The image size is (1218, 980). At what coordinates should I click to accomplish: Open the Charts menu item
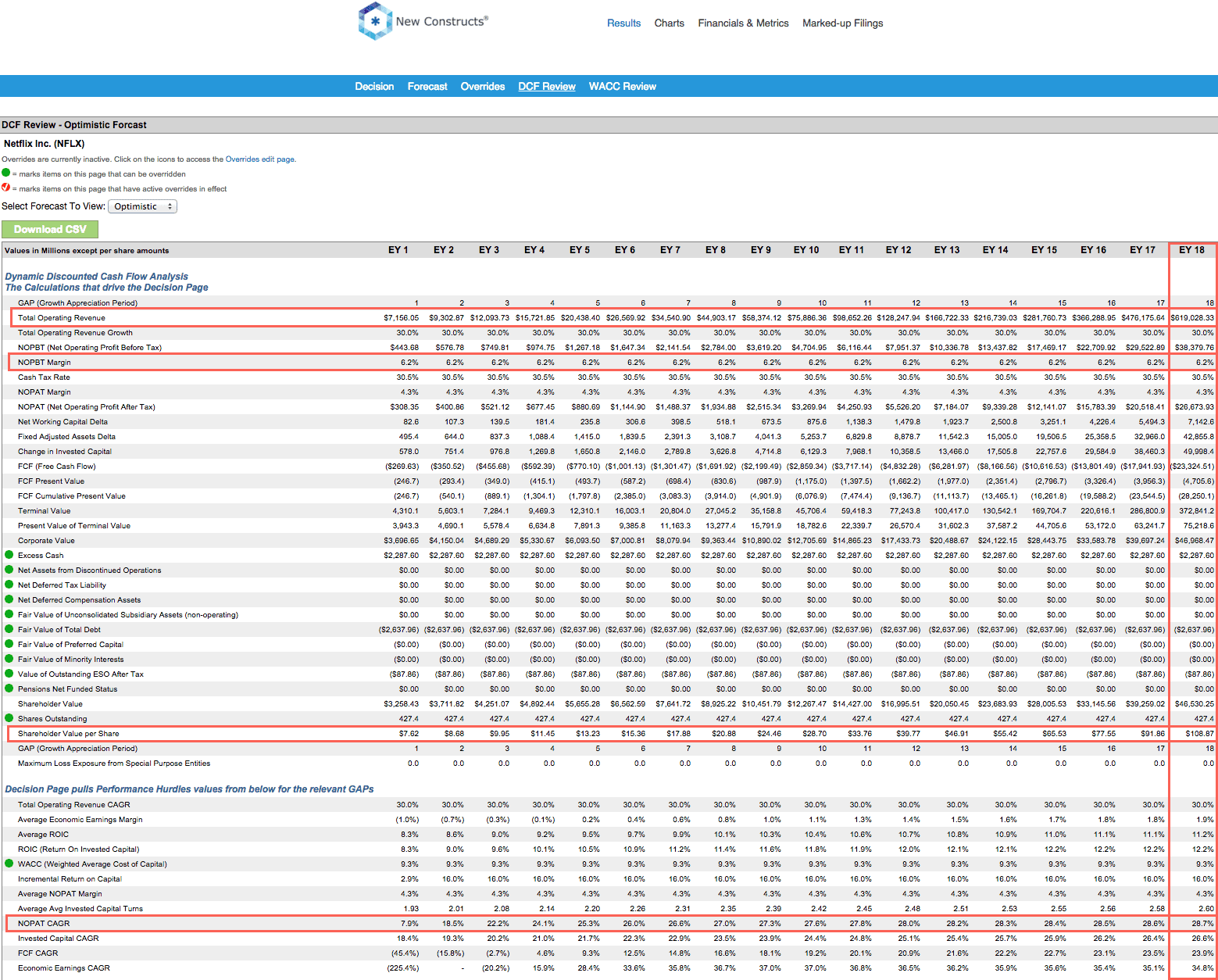[670, 23]
